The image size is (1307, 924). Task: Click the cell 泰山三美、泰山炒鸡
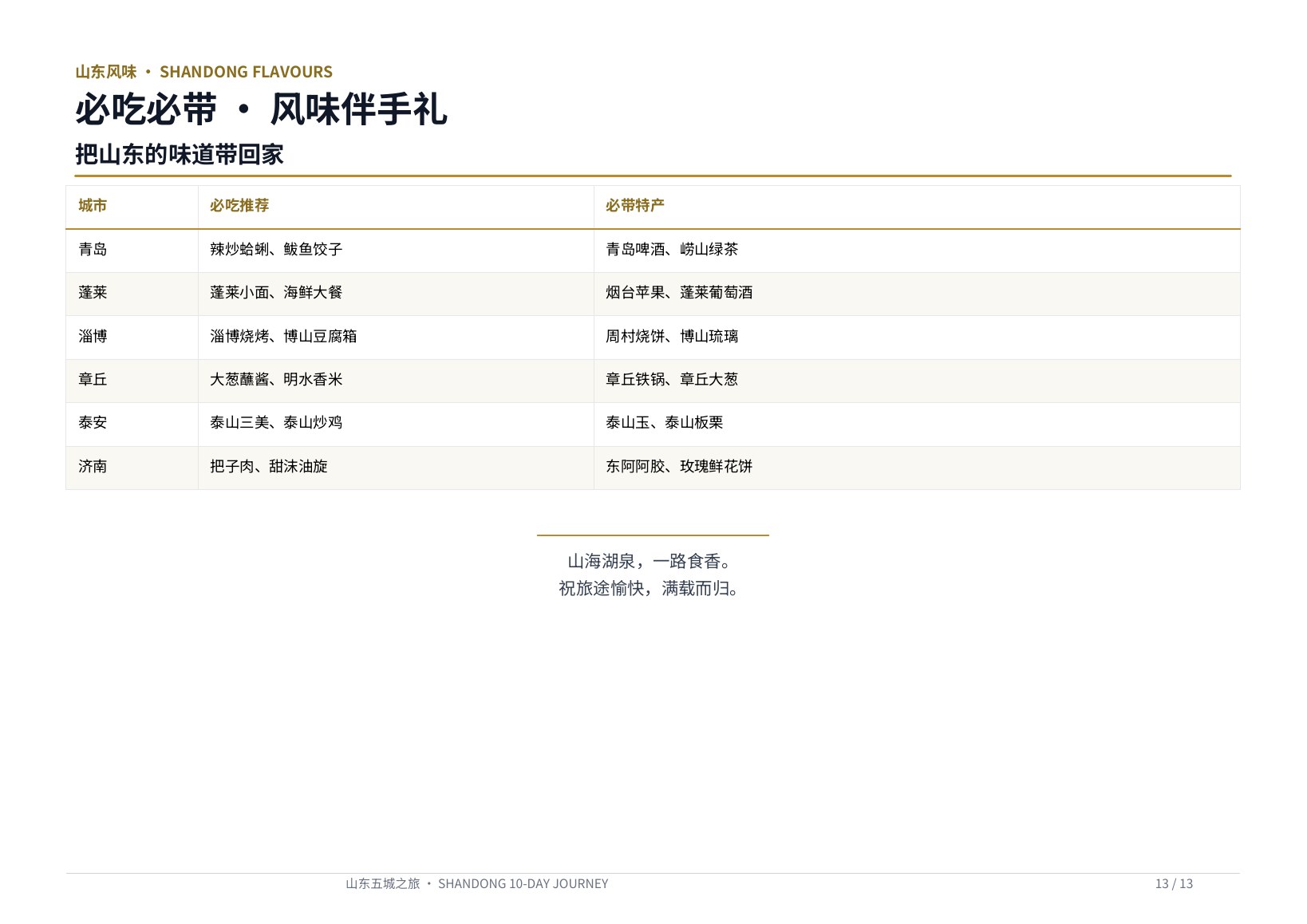pyautogui.click(x=396, y=423)
